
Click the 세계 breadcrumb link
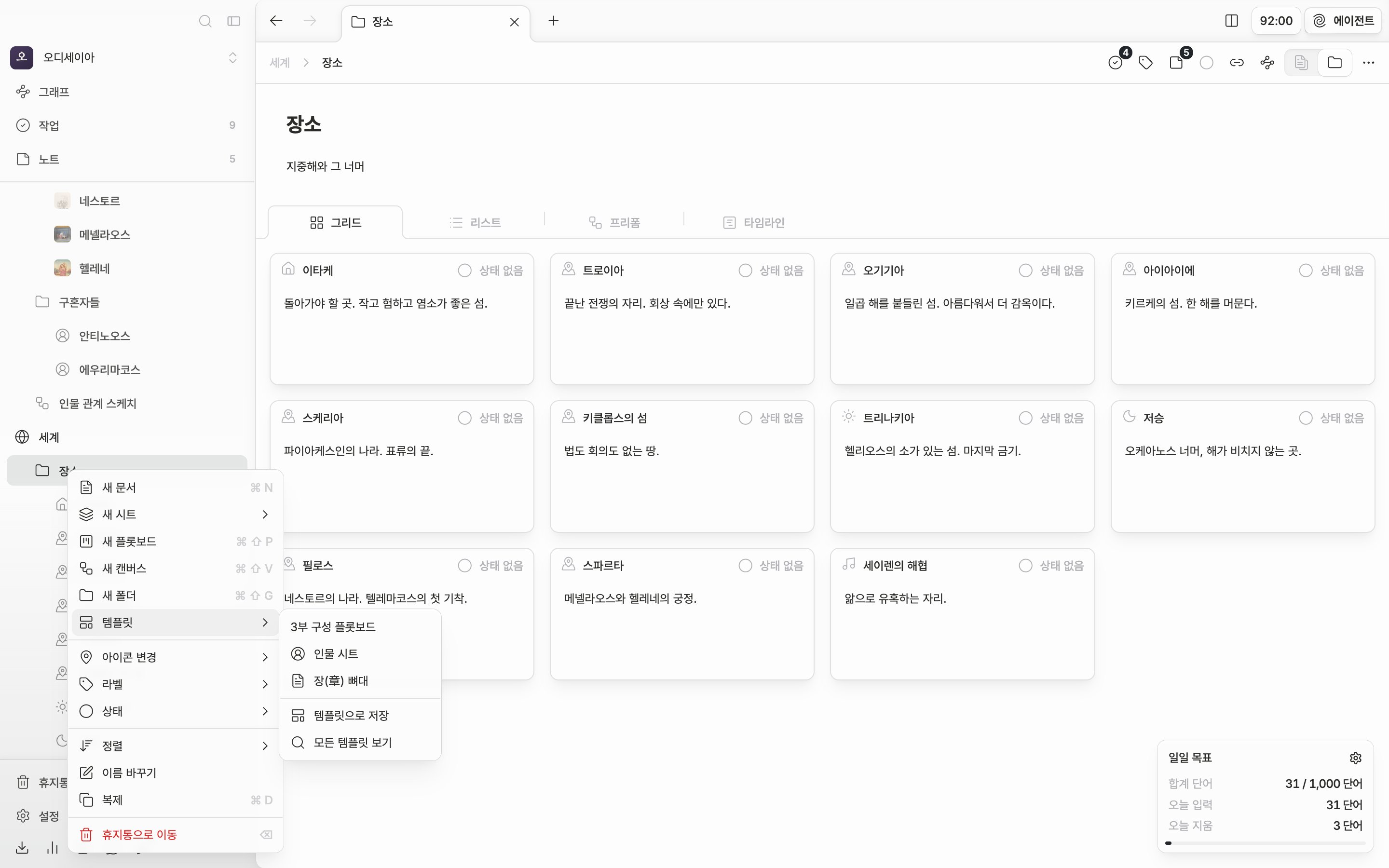pos(280,63)
